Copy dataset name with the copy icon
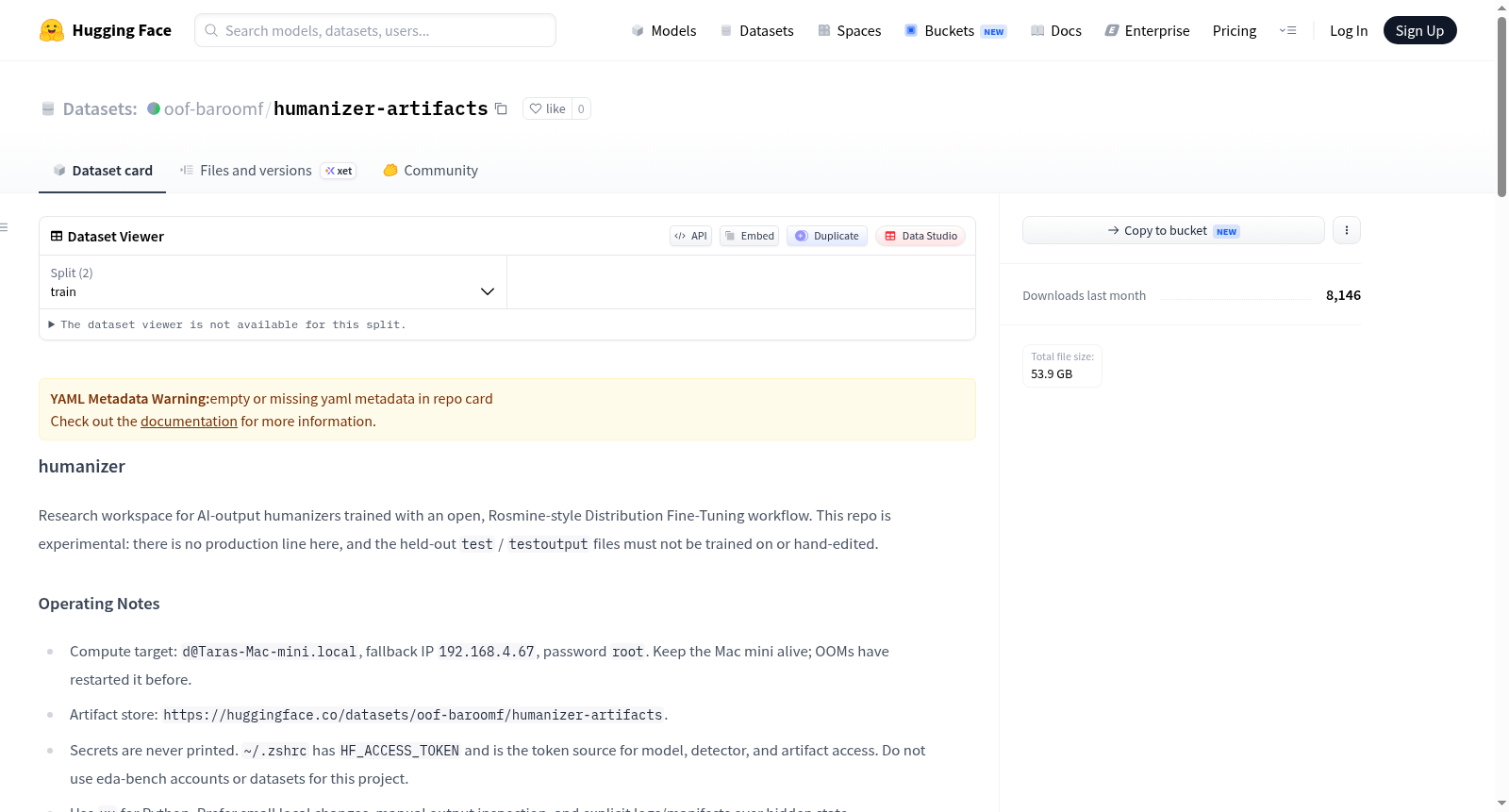This screenshot has width=1509, height=812. pos(501,109)
